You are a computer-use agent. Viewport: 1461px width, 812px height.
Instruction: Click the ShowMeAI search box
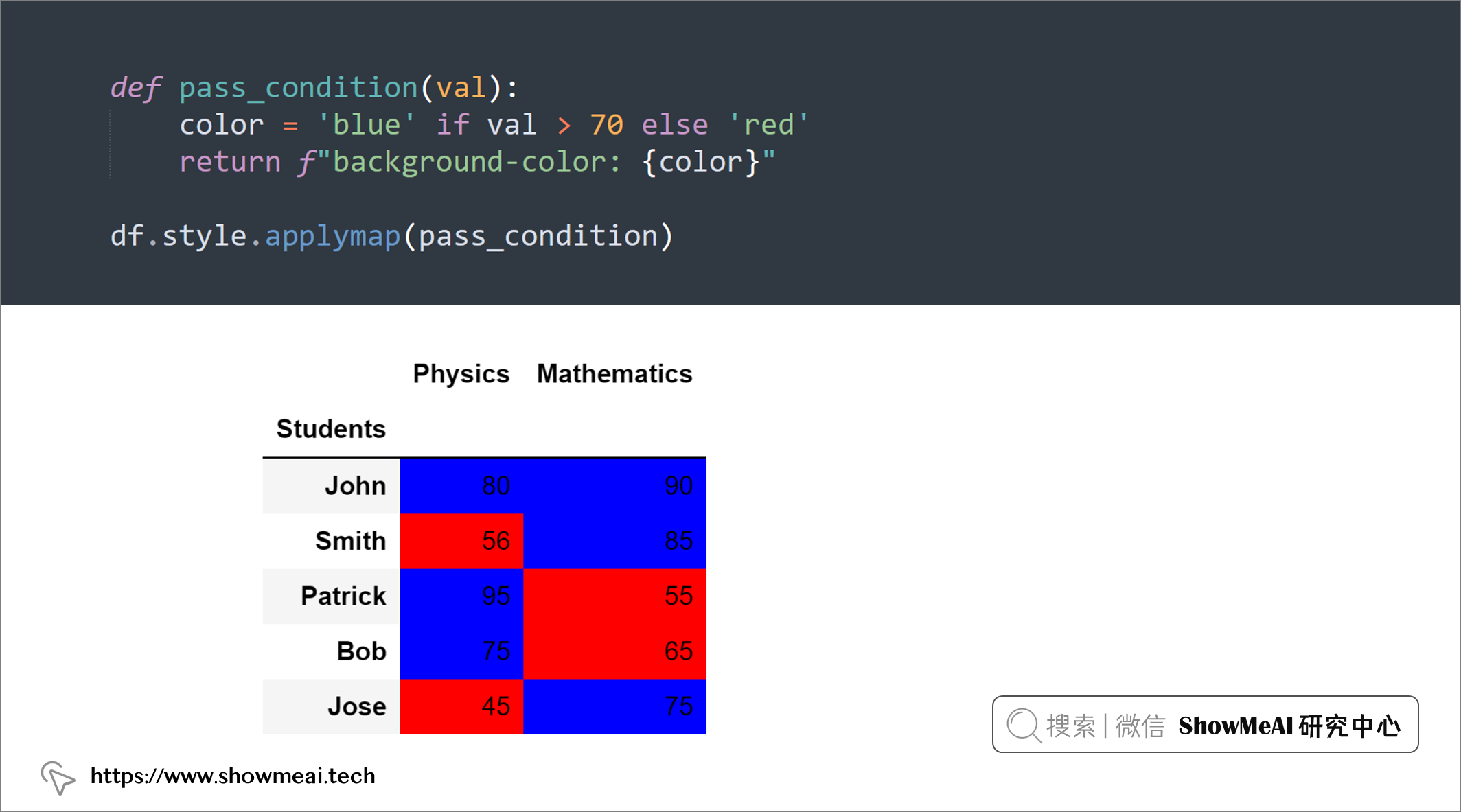(x=1205, y=724)
